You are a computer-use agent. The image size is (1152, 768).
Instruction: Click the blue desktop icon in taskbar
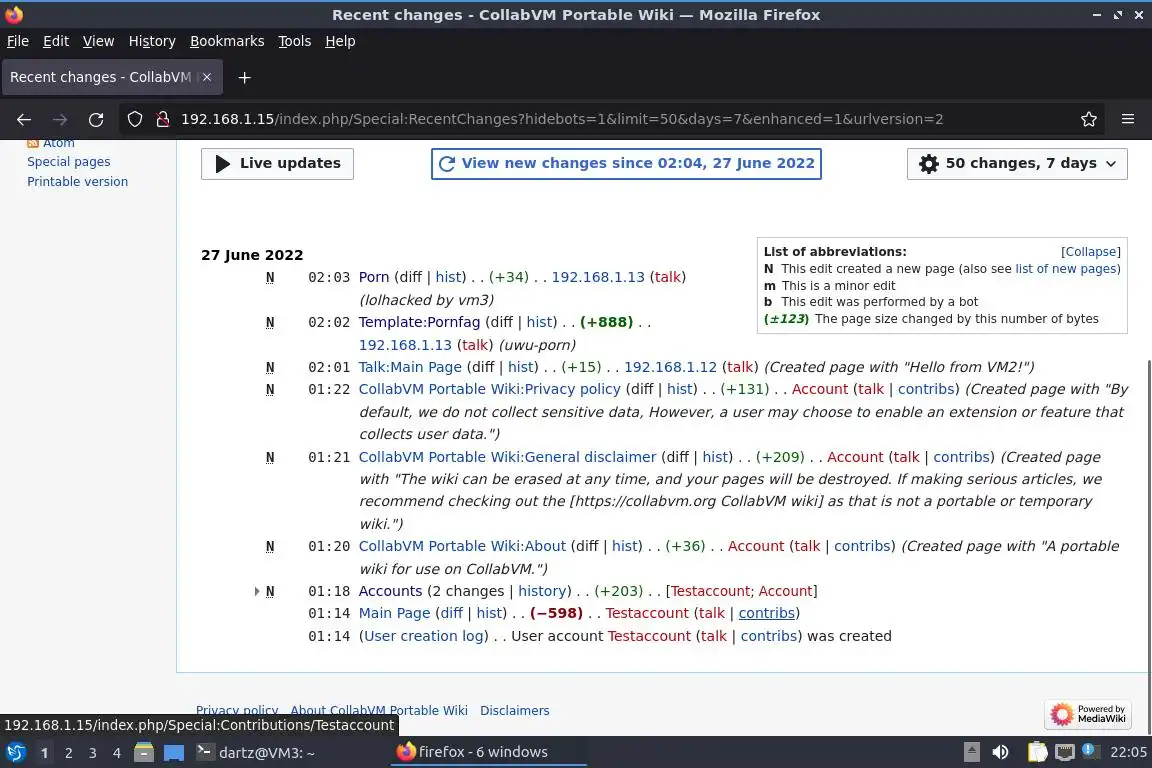(x=173, y=752)
